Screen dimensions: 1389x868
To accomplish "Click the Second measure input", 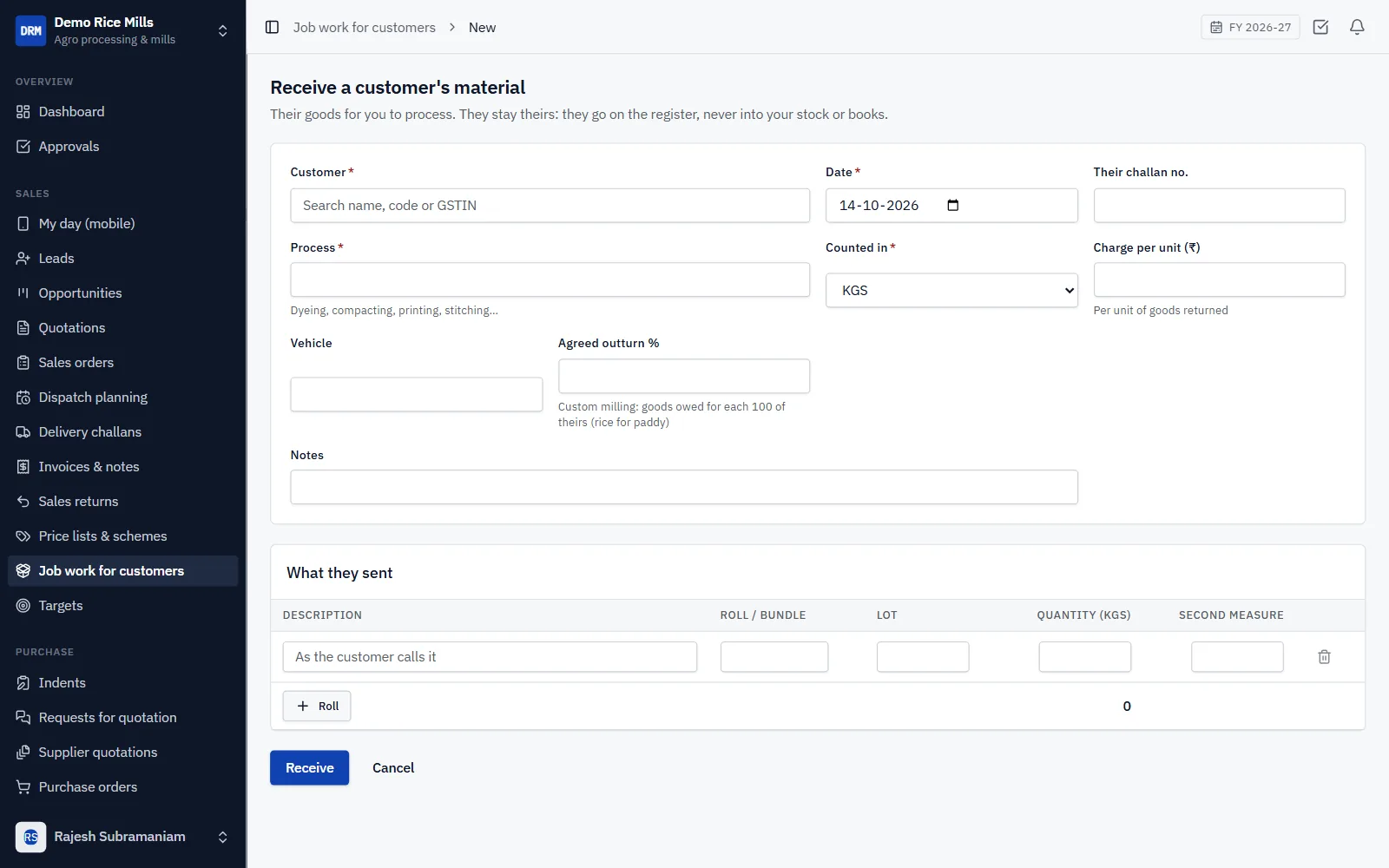I will point(1236,657).
